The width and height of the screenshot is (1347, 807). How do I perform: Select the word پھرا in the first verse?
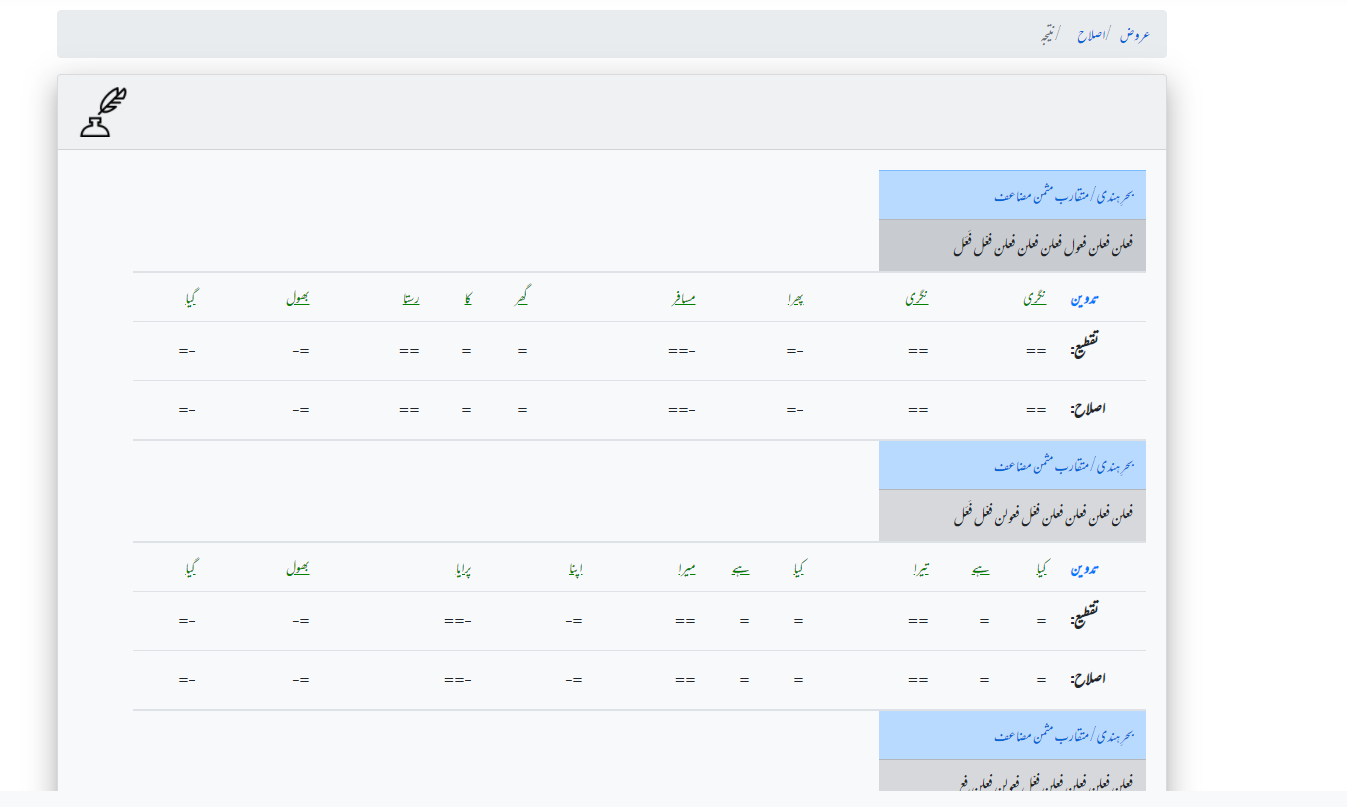tap(795, 298)
